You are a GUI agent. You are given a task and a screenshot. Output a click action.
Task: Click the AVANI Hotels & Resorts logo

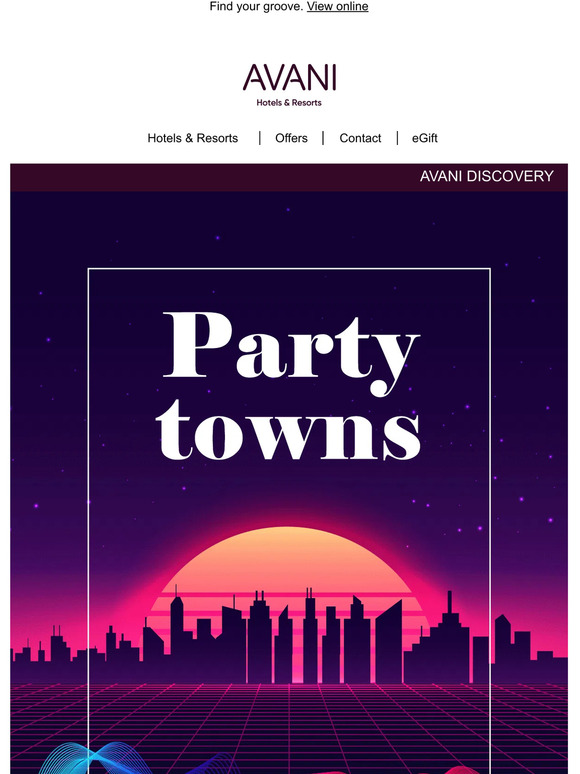[289, 85]
